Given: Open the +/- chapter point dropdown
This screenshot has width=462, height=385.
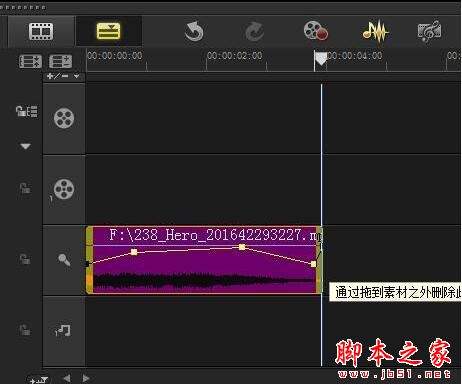Looking at the screenshot, I should pyautogui.click(x=63, y=76).
